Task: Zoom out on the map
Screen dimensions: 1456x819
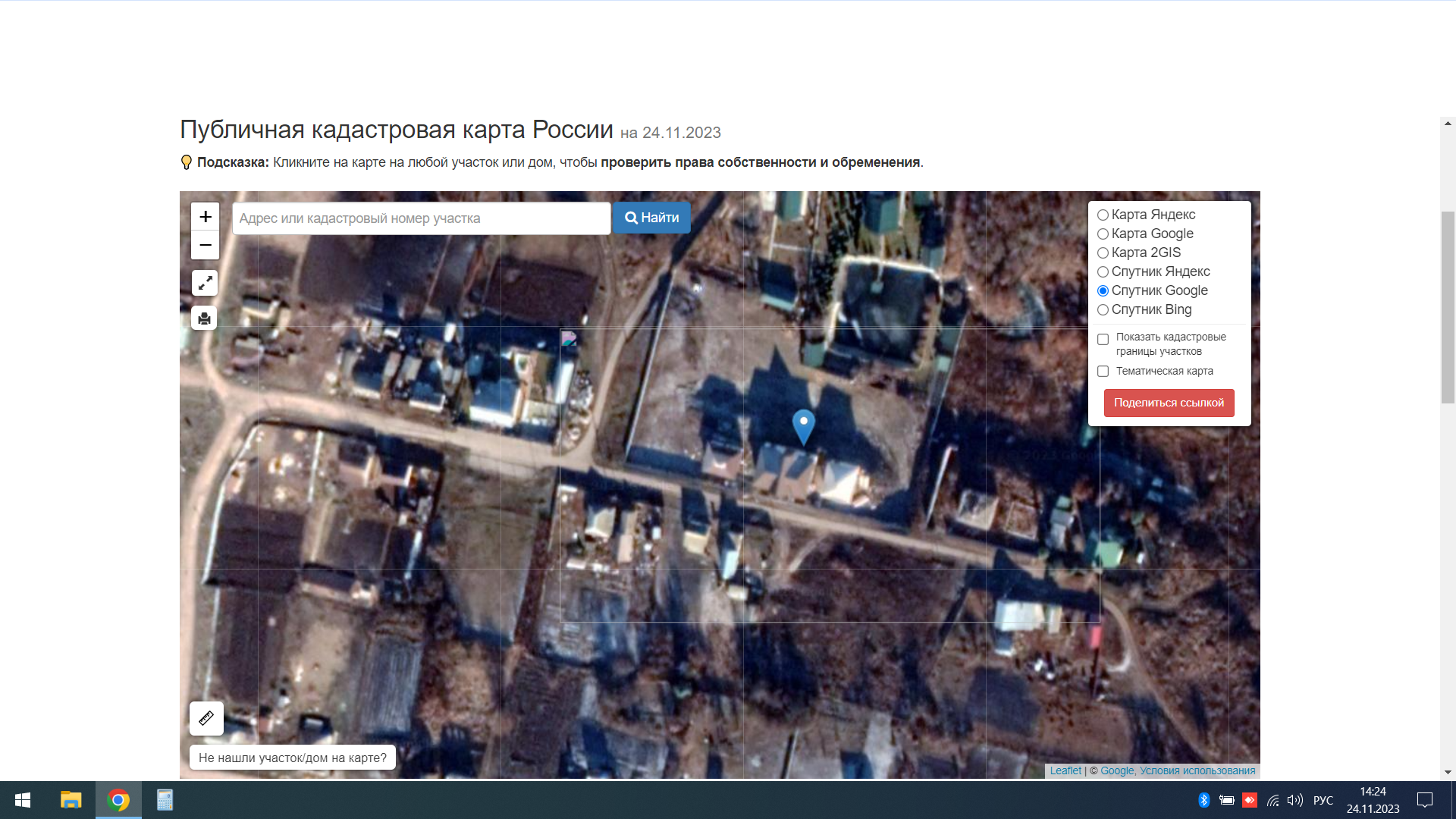Action: (x=205, y=245)
